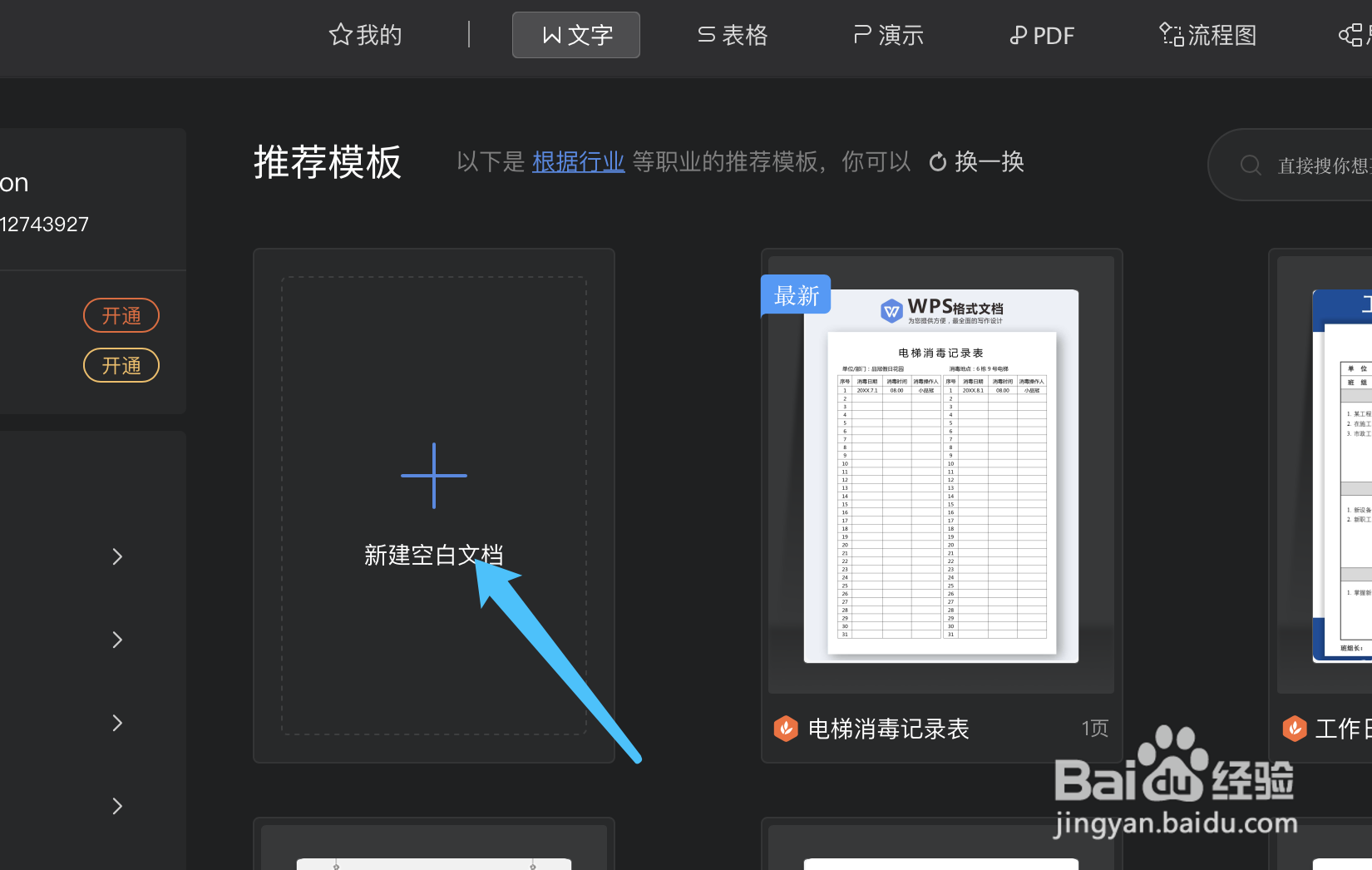Open the 我的 favorites tab

[x=366, y=35]
